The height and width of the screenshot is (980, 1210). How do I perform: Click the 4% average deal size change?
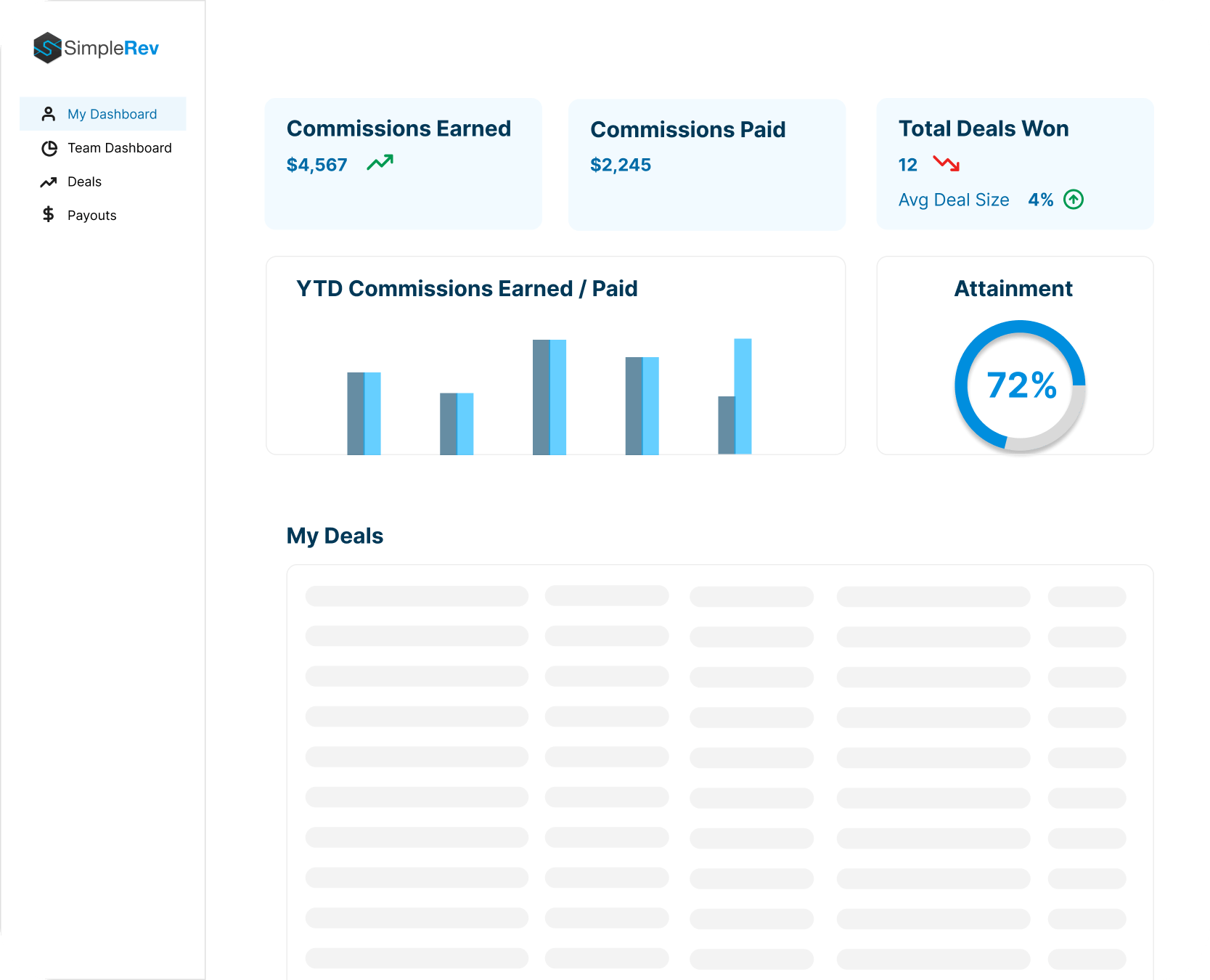1041,200
